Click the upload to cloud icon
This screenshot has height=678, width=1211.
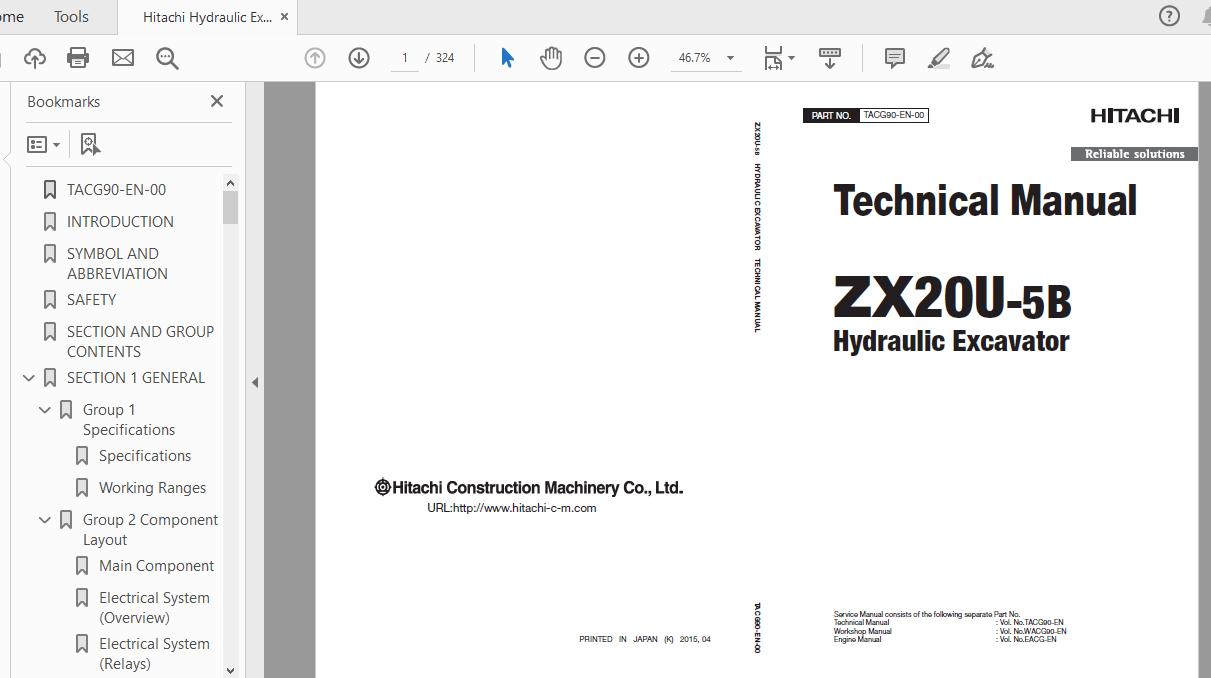(x=34, y=58)
